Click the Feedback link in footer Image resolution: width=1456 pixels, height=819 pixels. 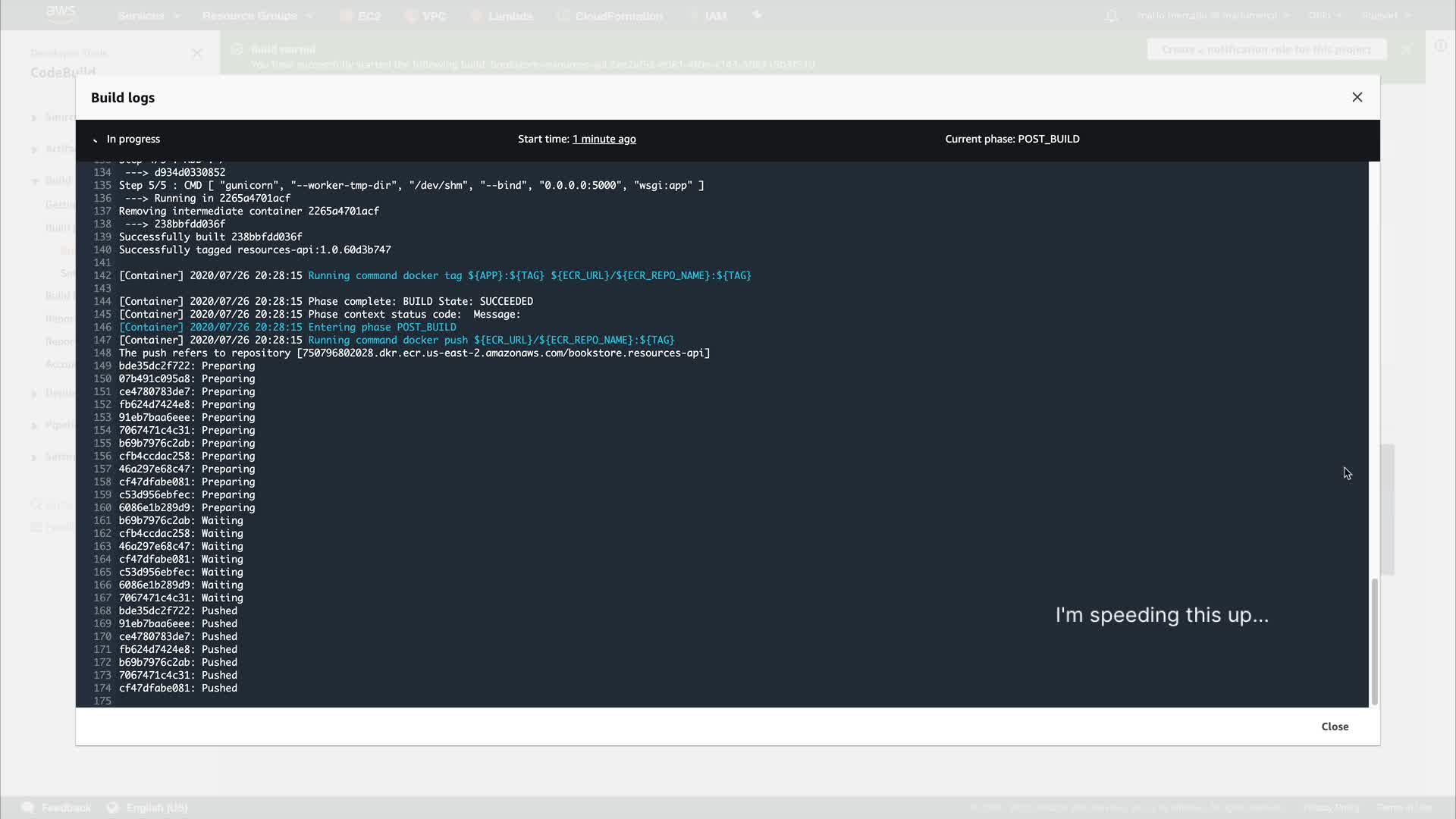pos(65,808)
